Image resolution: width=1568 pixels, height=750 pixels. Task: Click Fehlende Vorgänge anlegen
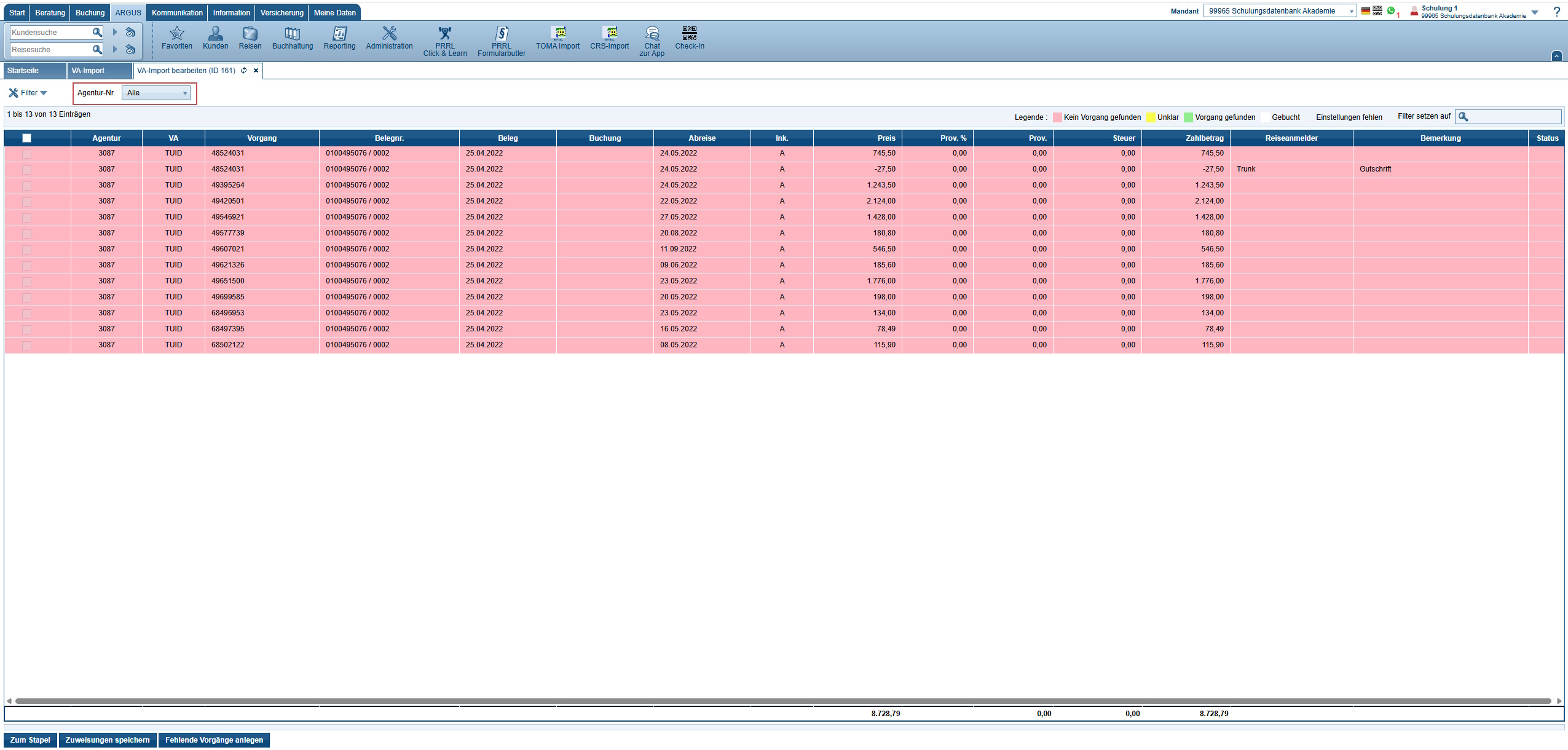point(214,740)
